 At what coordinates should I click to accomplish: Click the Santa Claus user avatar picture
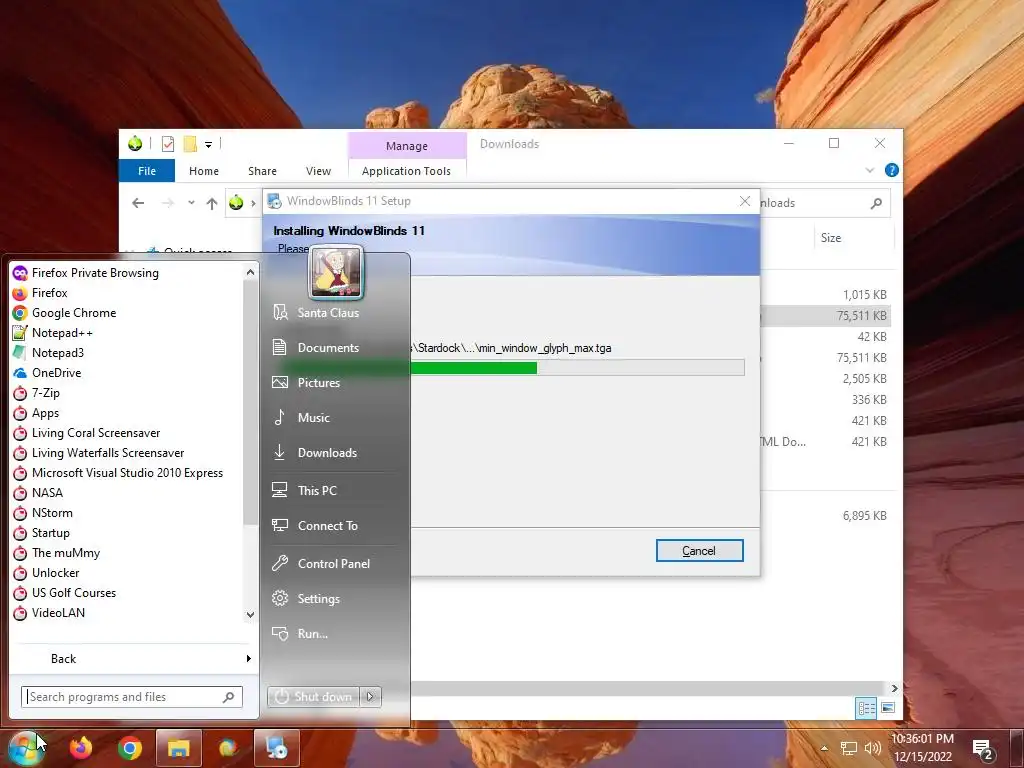[336, 272]
